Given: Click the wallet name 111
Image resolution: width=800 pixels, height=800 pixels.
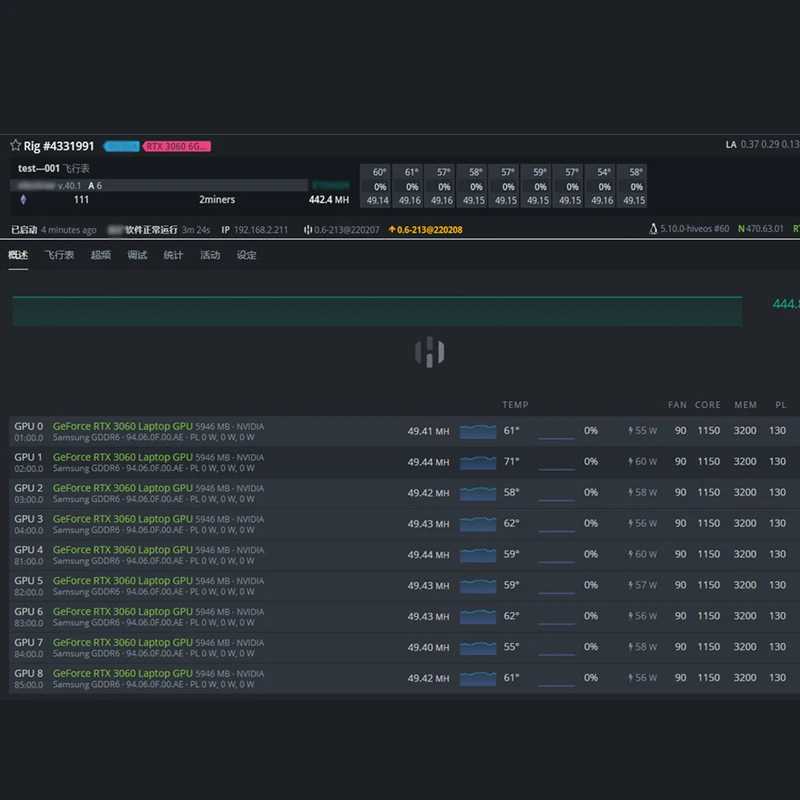Looking at the screenshot, I should tap(81, 199).
